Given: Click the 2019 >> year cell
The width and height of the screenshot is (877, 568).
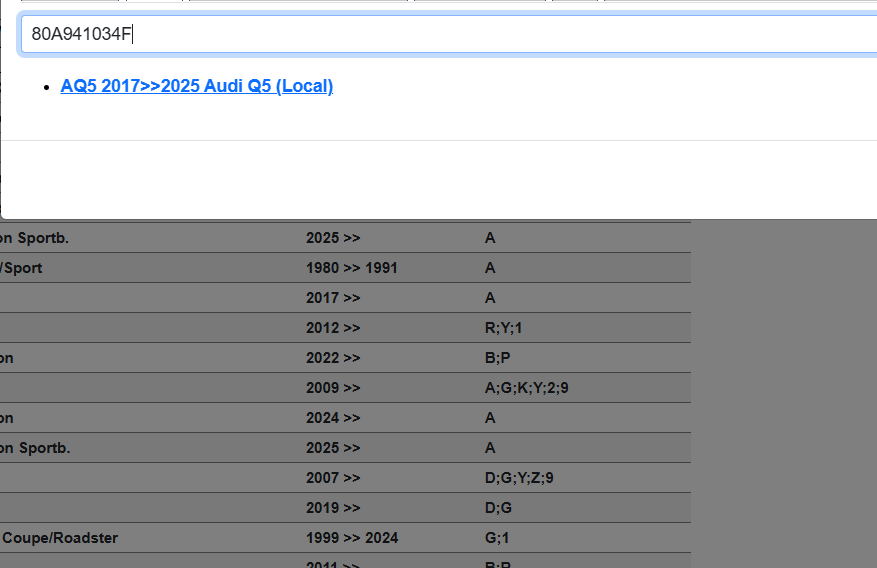Looking at the screenshot, I should click(x=333, y=508).
